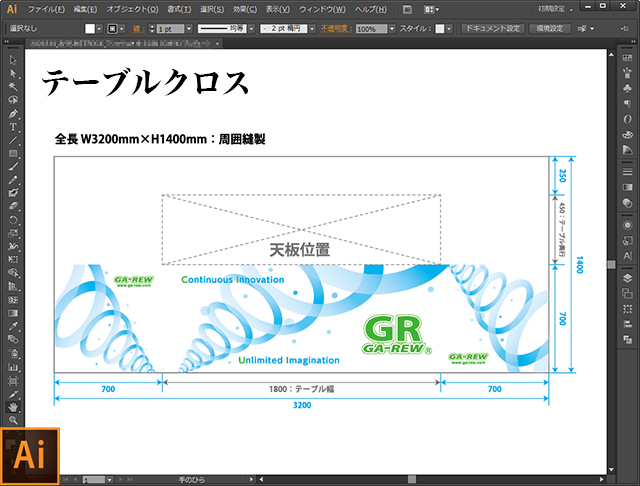Viewport: 640px width, 486px height.
Task: Open the 初期設定 workspace switcher
Action: [555, 9]
